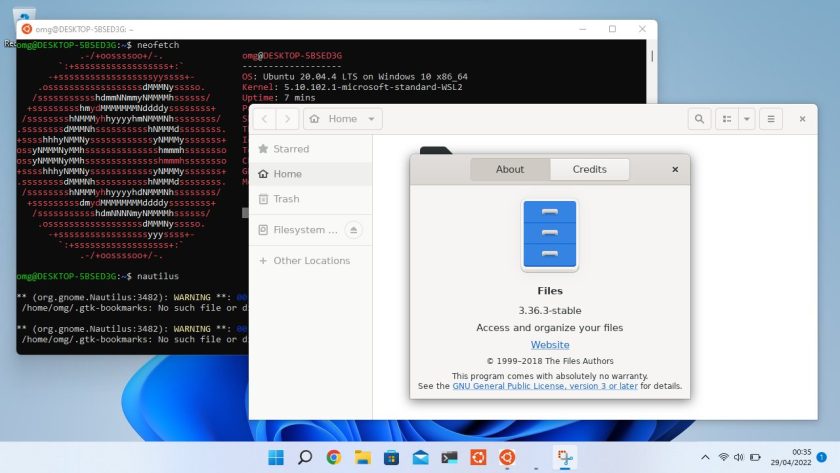Switch to the About tab

click(x=510, y=169)
